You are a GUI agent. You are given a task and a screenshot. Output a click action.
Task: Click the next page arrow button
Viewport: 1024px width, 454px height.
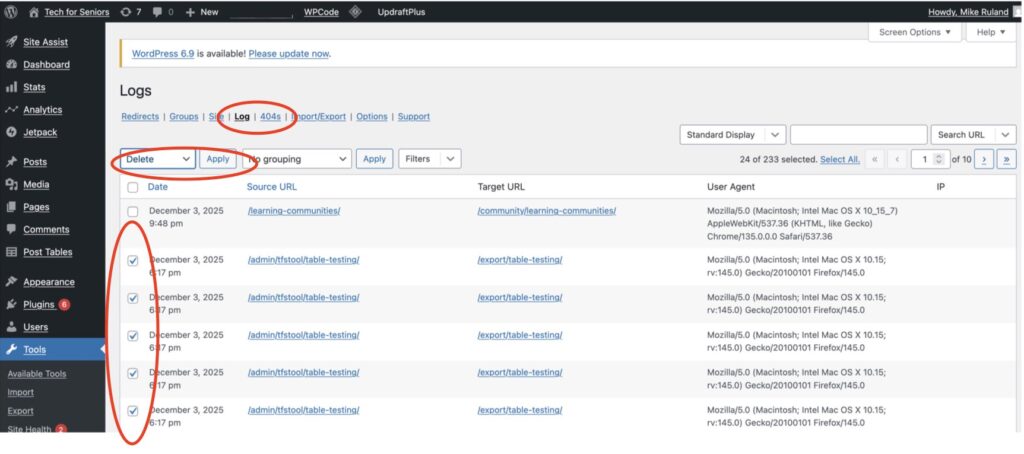tap(984, 159)
